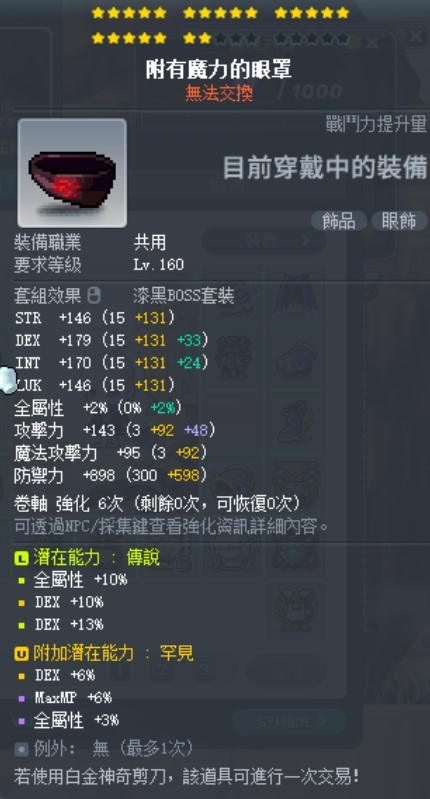Click the 無法交換 red label

pos(219,93)
